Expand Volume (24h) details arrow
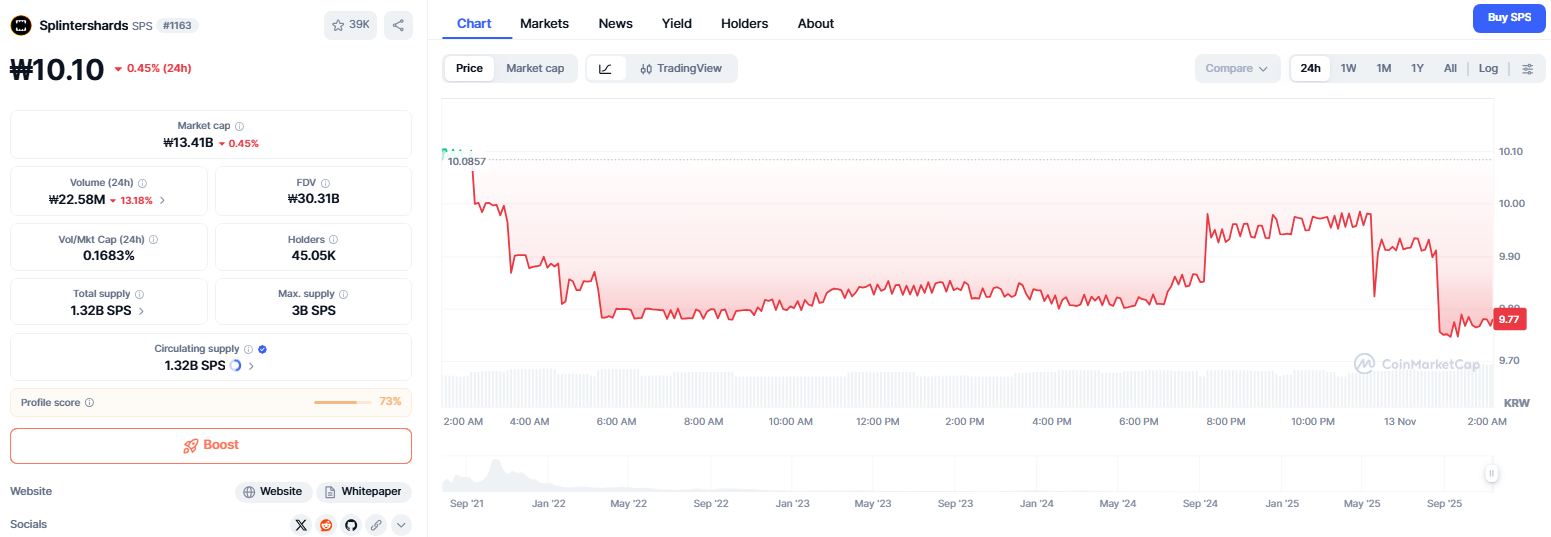Screen dimensions: 1551x537 click(163, 199)
